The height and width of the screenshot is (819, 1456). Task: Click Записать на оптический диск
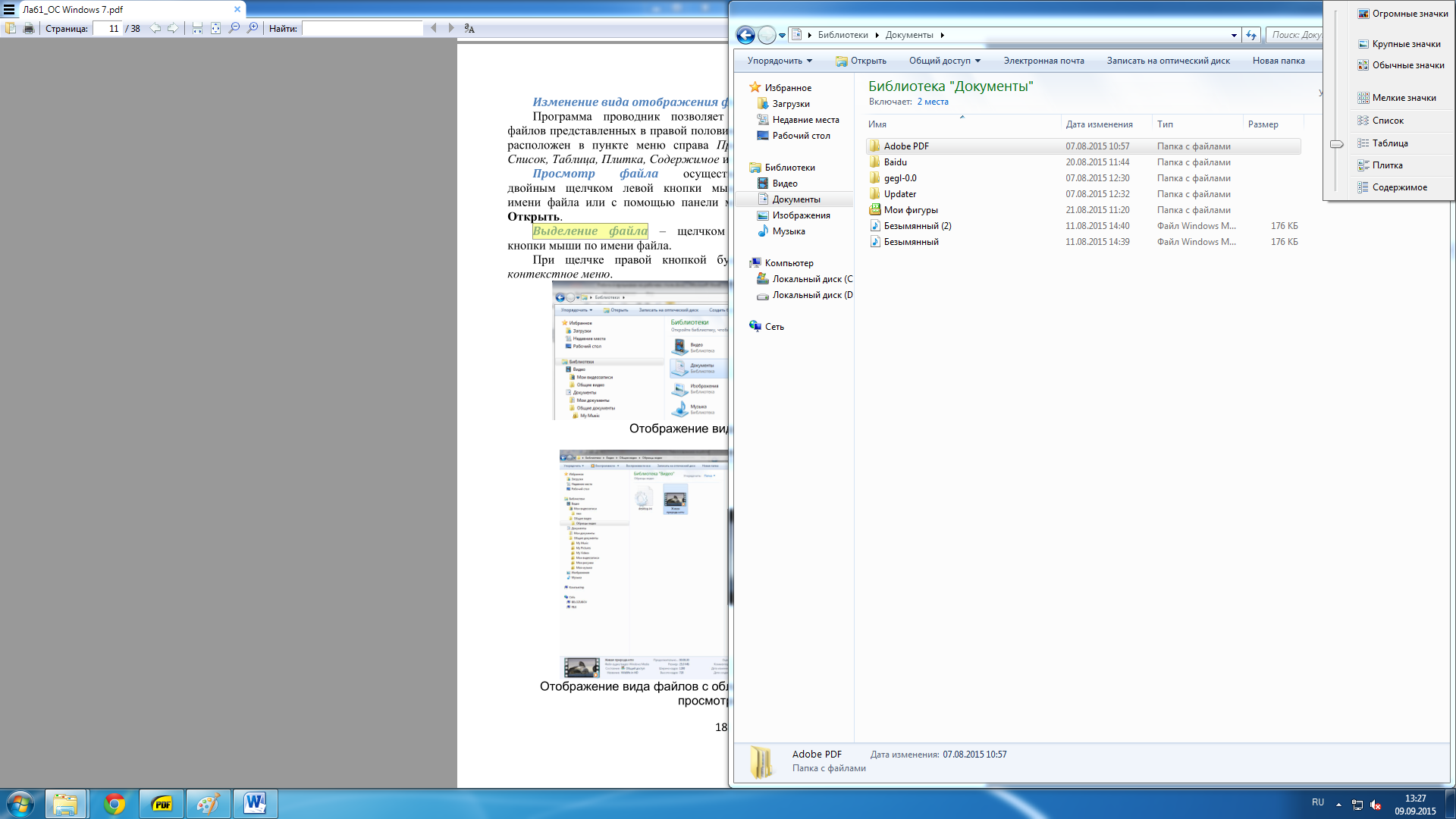(x=1168, y=61)
